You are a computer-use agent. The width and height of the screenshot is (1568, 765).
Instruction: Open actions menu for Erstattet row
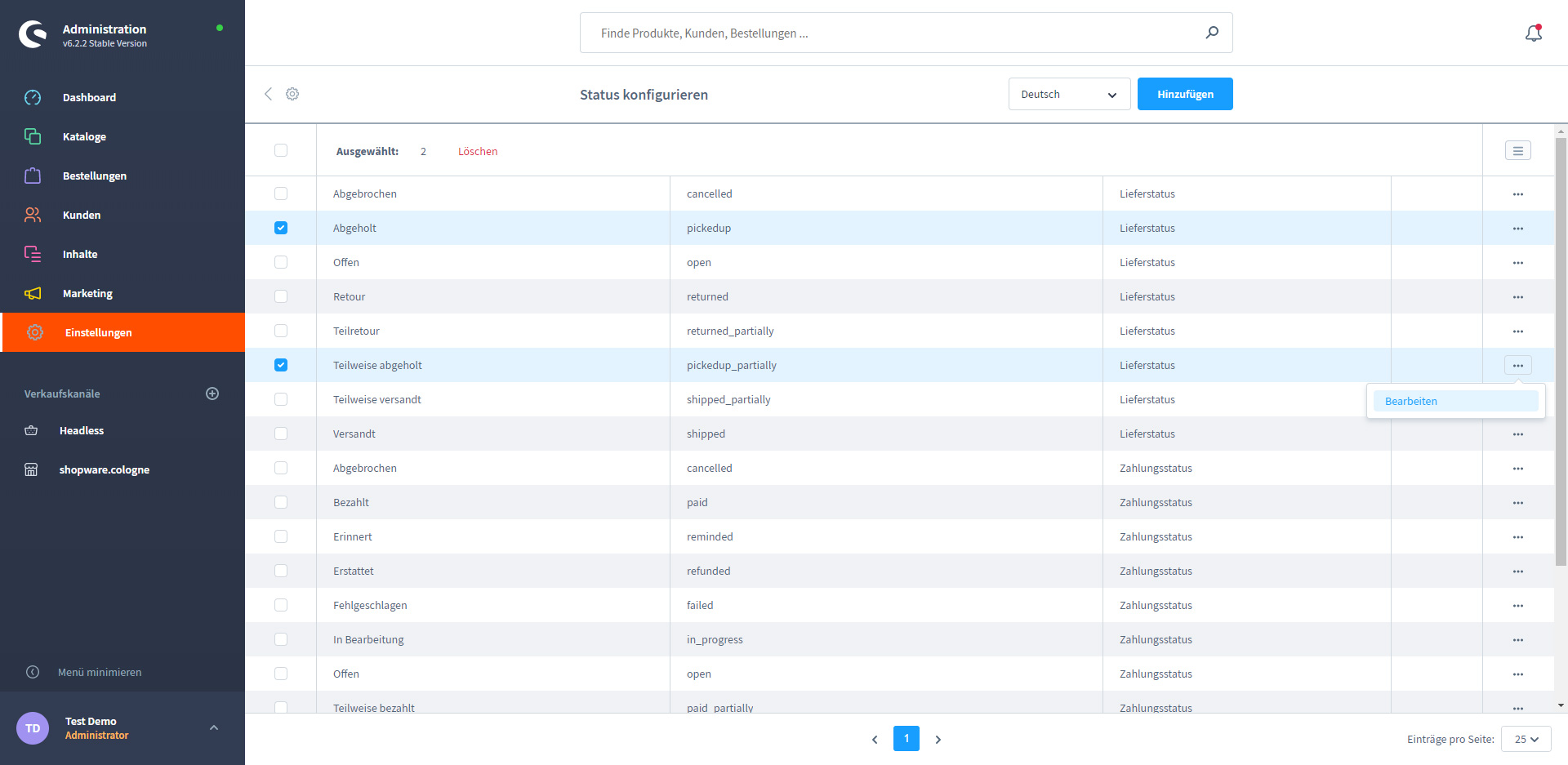(1518, 572)
